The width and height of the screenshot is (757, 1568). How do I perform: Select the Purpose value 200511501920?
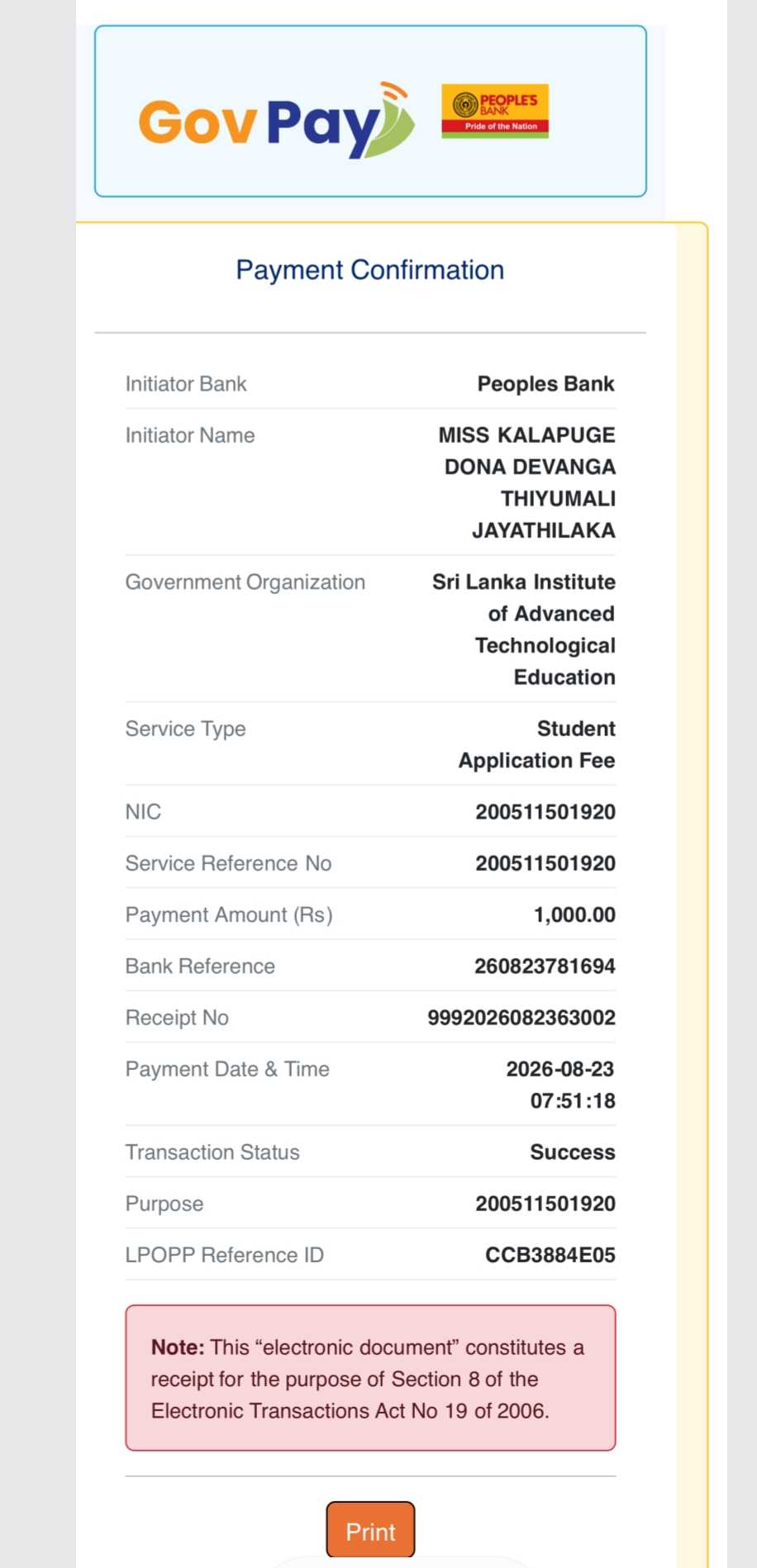pyautogui.click(x=545, y=1204)
